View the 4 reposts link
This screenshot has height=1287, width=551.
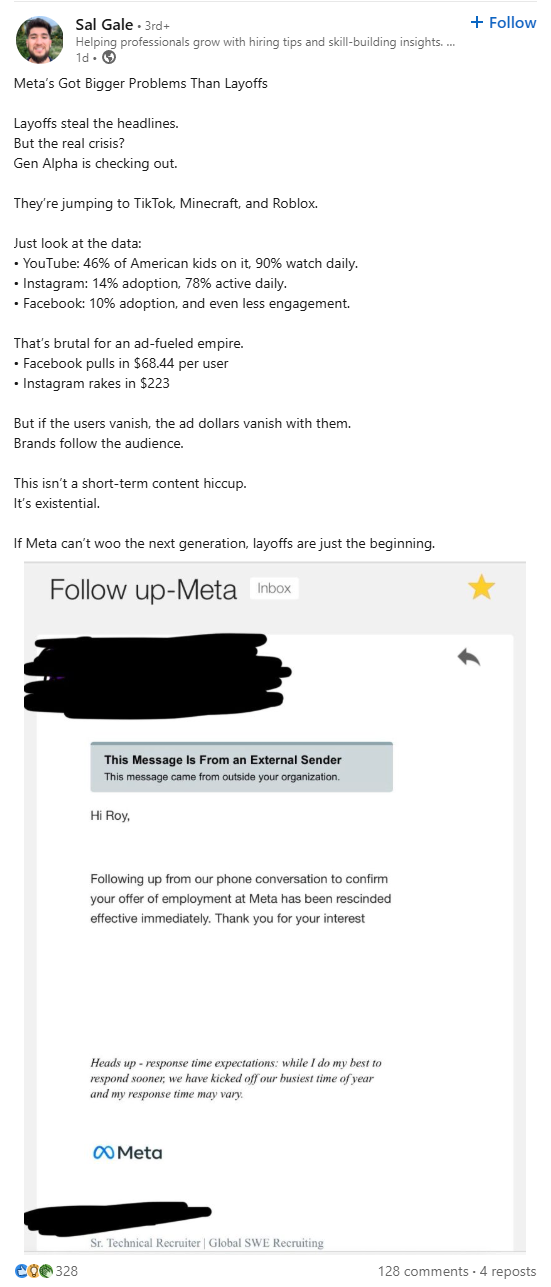[x=508, y=1271]
